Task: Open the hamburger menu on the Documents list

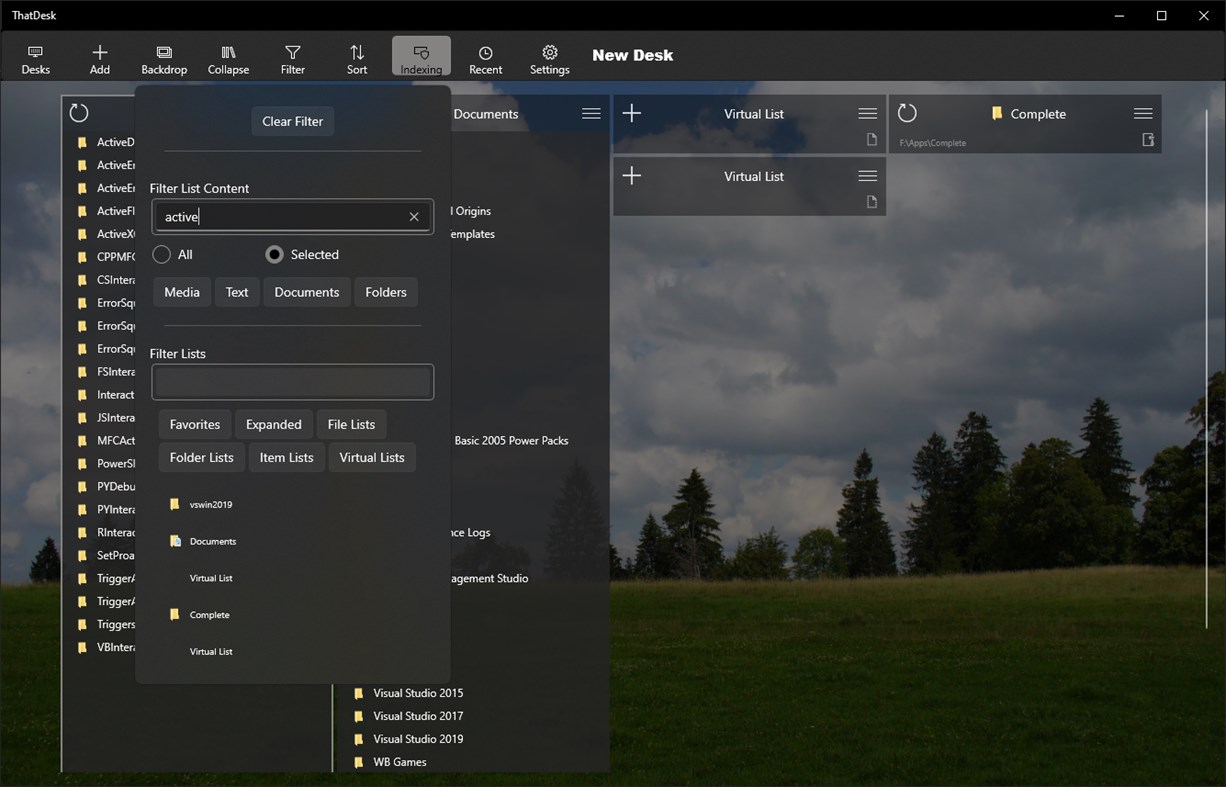Action: (x=590, y=113)
